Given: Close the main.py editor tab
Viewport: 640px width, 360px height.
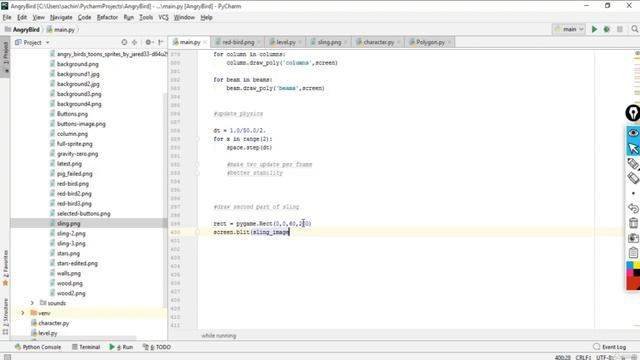Looking at the screenshot, I should (x=205, y=42).
